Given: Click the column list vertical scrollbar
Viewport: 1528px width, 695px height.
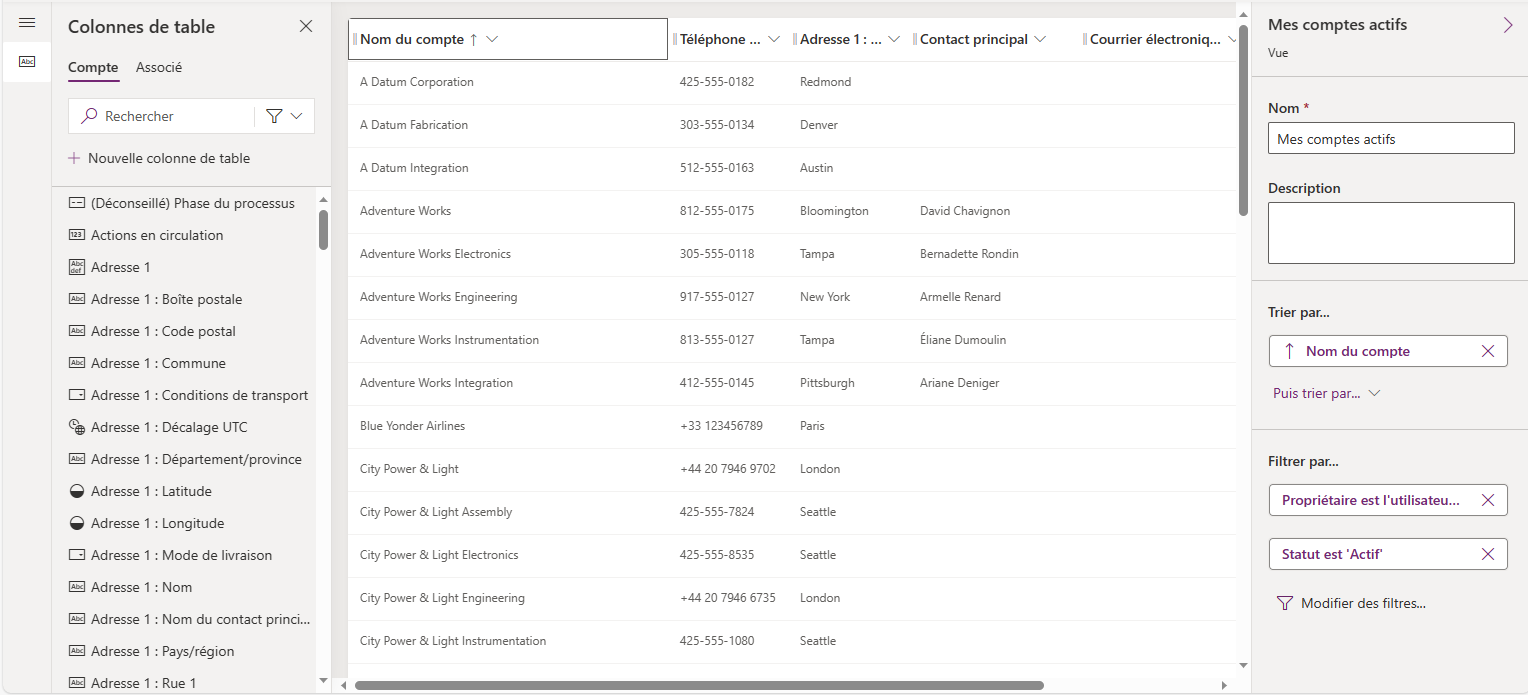Looking at the screenshot, I should [x=323, y=229].
